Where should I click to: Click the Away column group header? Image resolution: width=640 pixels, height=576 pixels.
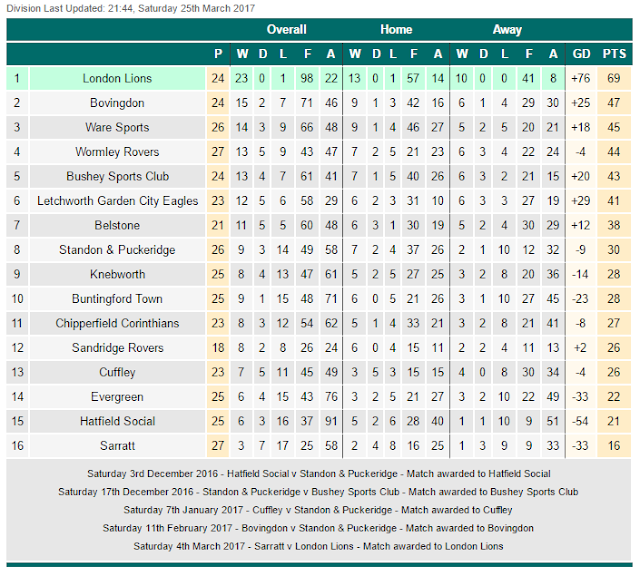(507, 30)
